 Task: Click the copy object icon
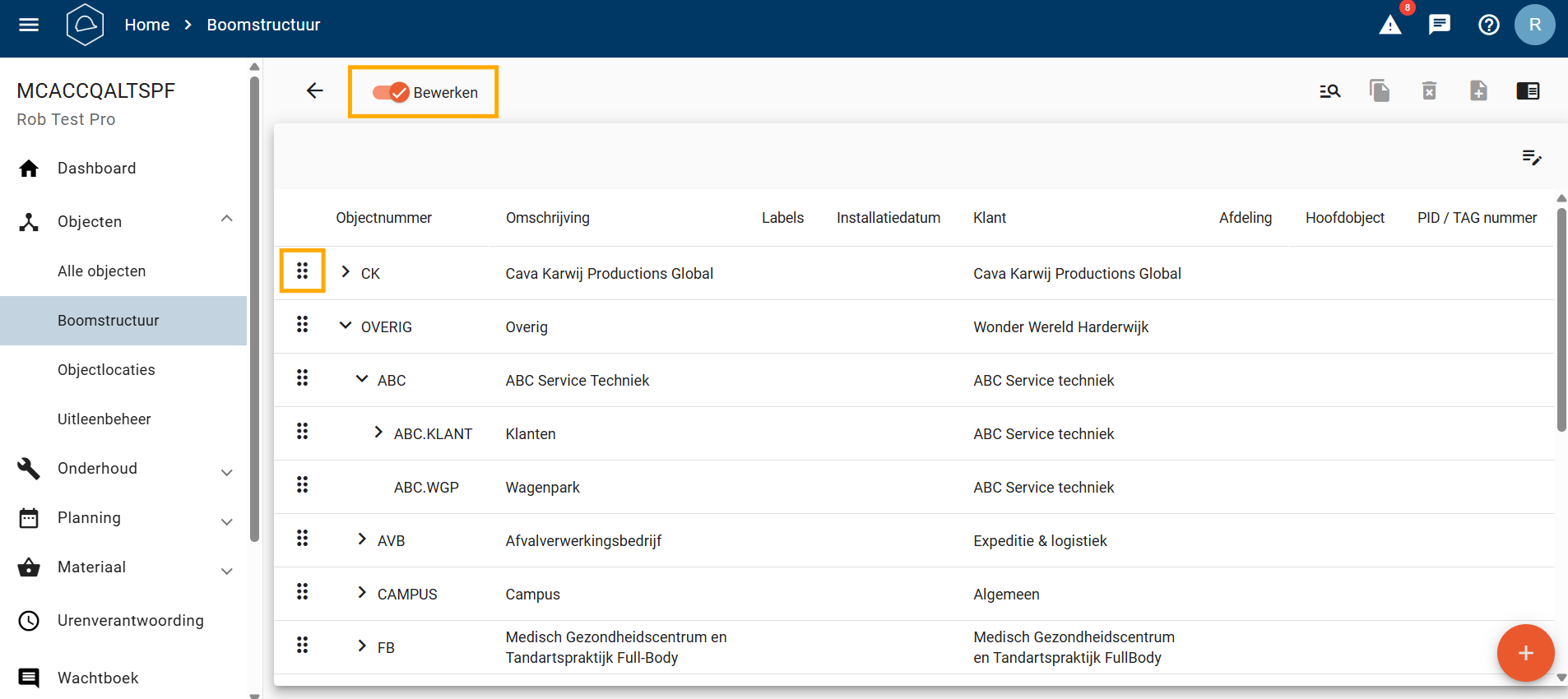(1379, 91)
